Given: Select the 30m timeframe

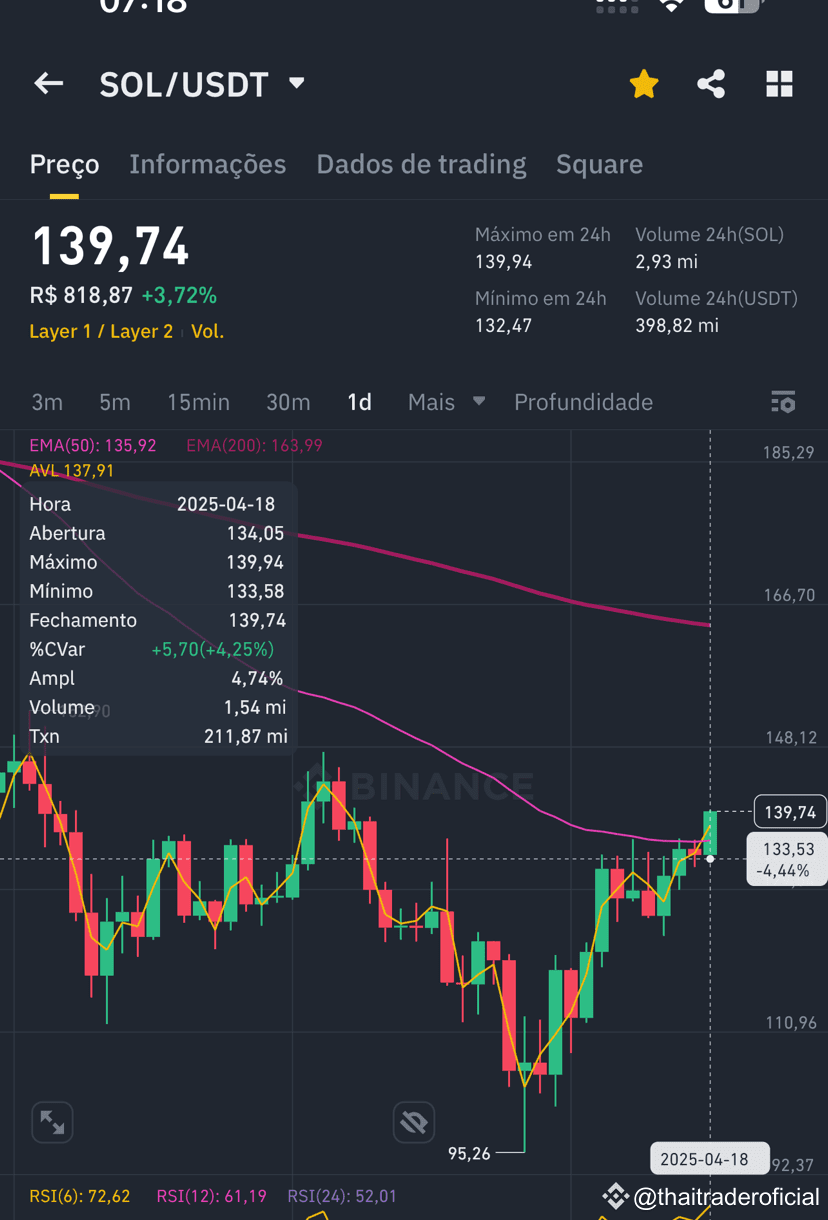Looking at the screenshot, I should point(288,402).
